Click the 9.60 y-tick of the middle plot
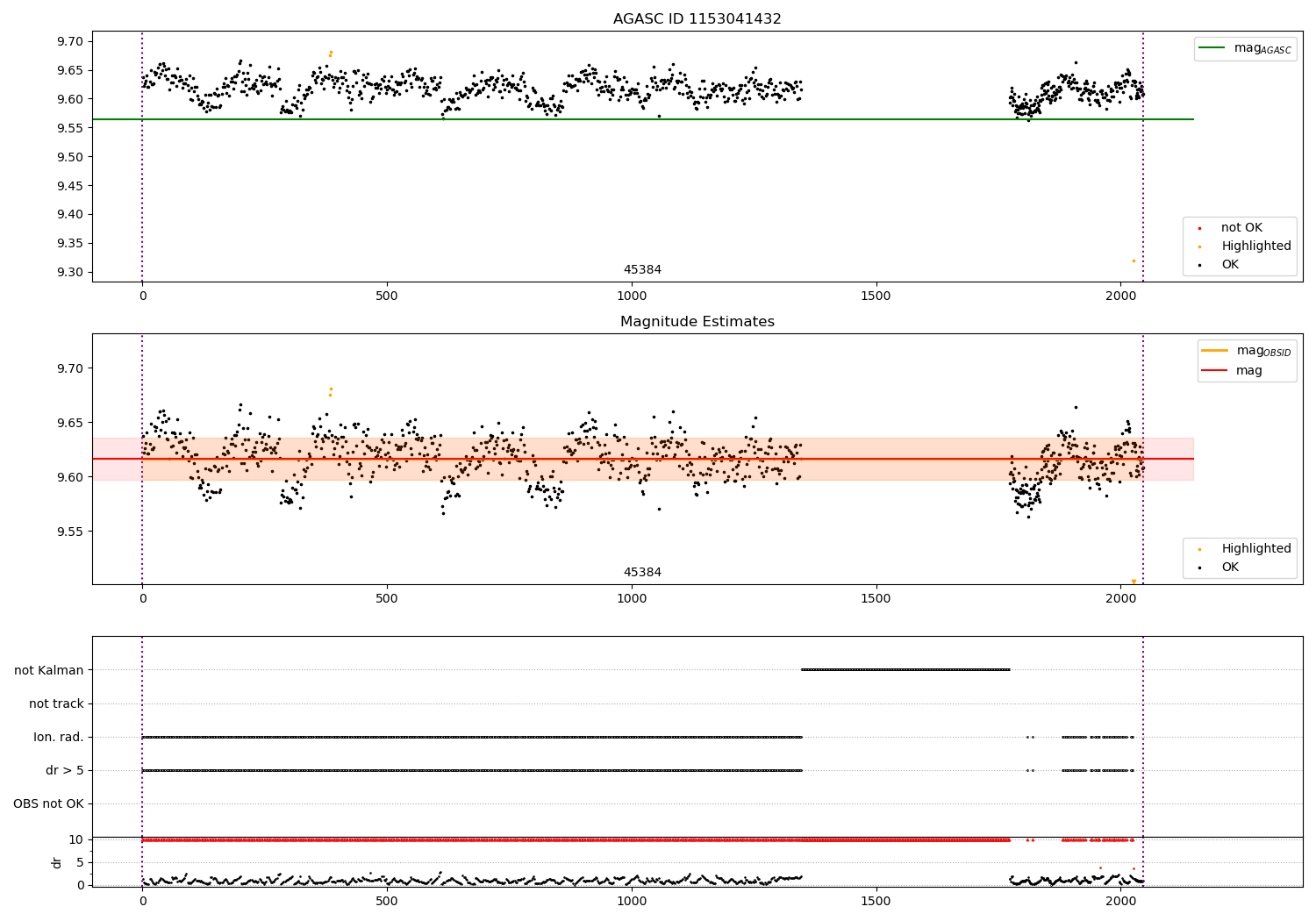Image resolution: width=1316 pixels, height=921 pixels. click(71, 477)
